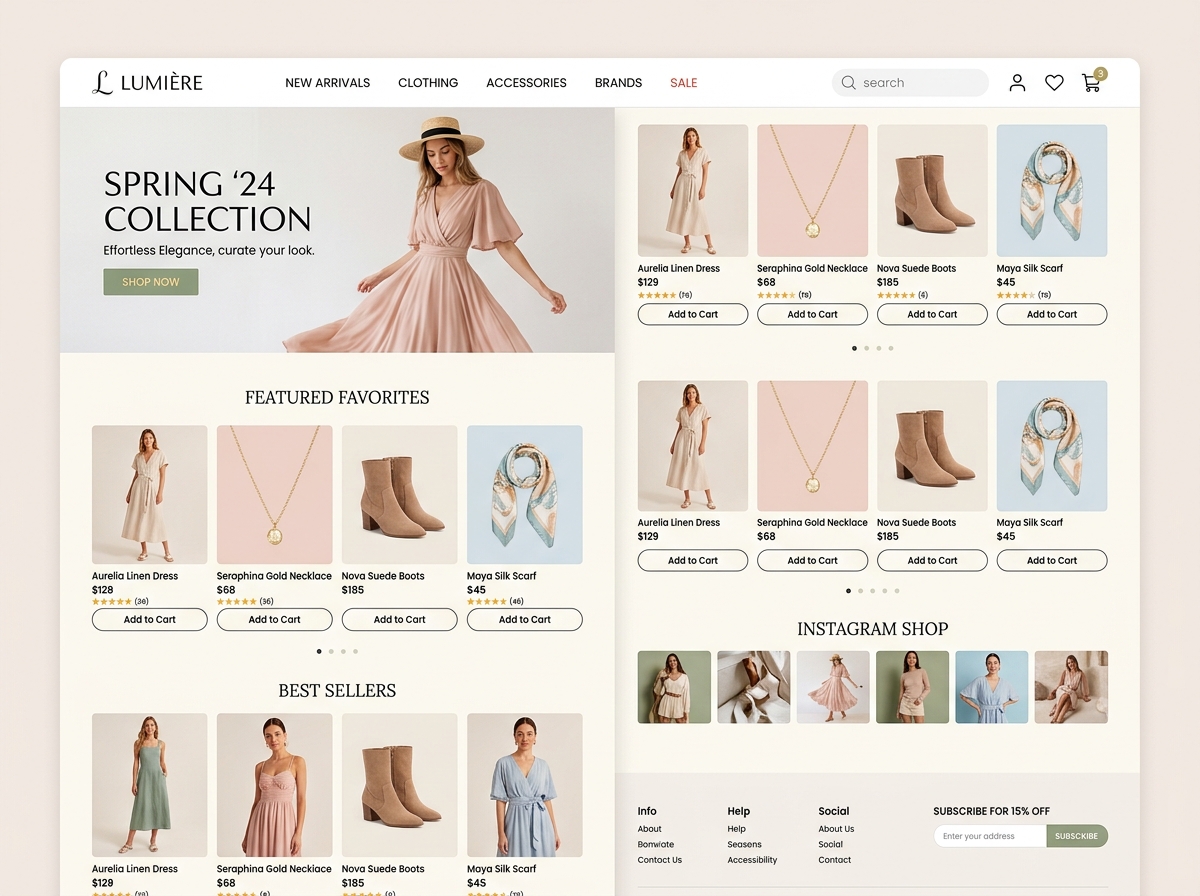This screenshot has width=1200, height=896.
Task: Click the Seasens link under Help
Action: point(744,844)
